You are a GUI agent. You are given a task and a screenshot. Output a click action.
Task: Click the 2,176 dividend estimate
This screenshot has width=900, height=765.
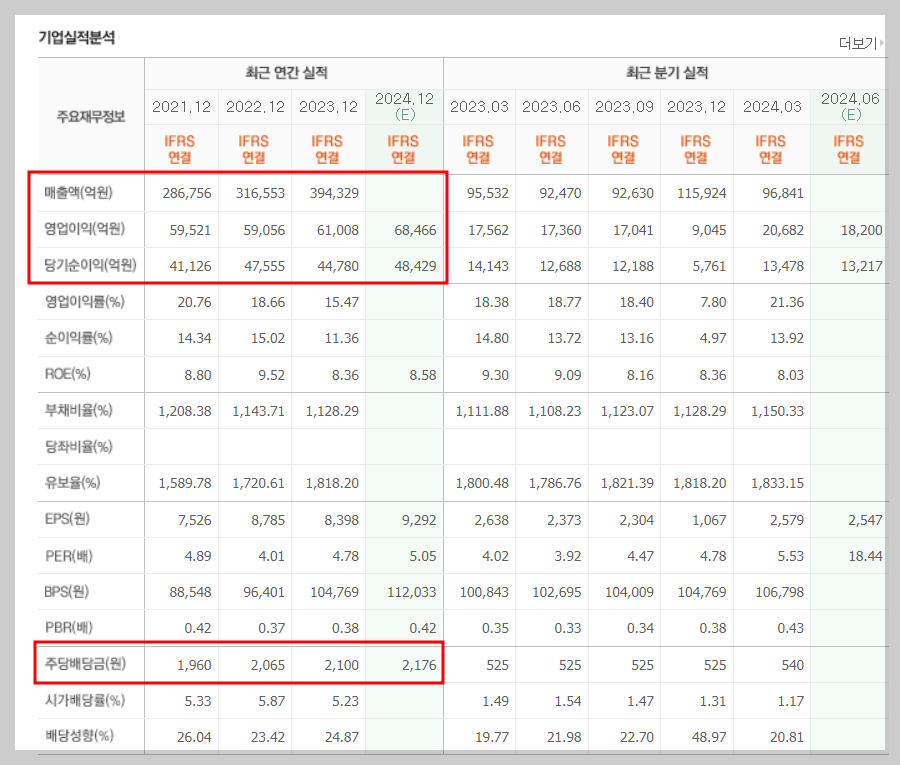[x=419, y=665]
